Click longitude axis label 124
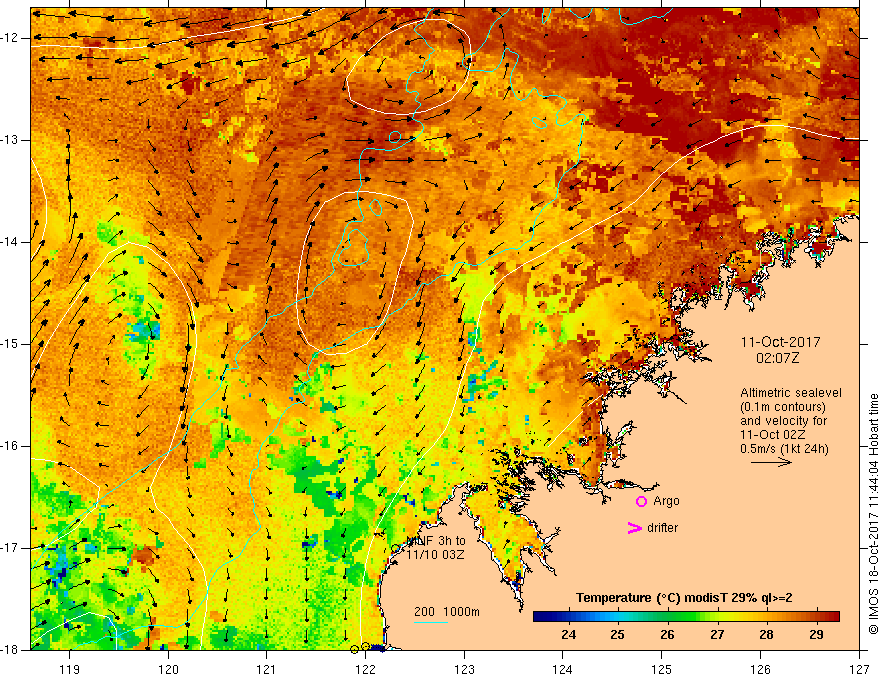880x680 pixels. (x=563, y=669)
